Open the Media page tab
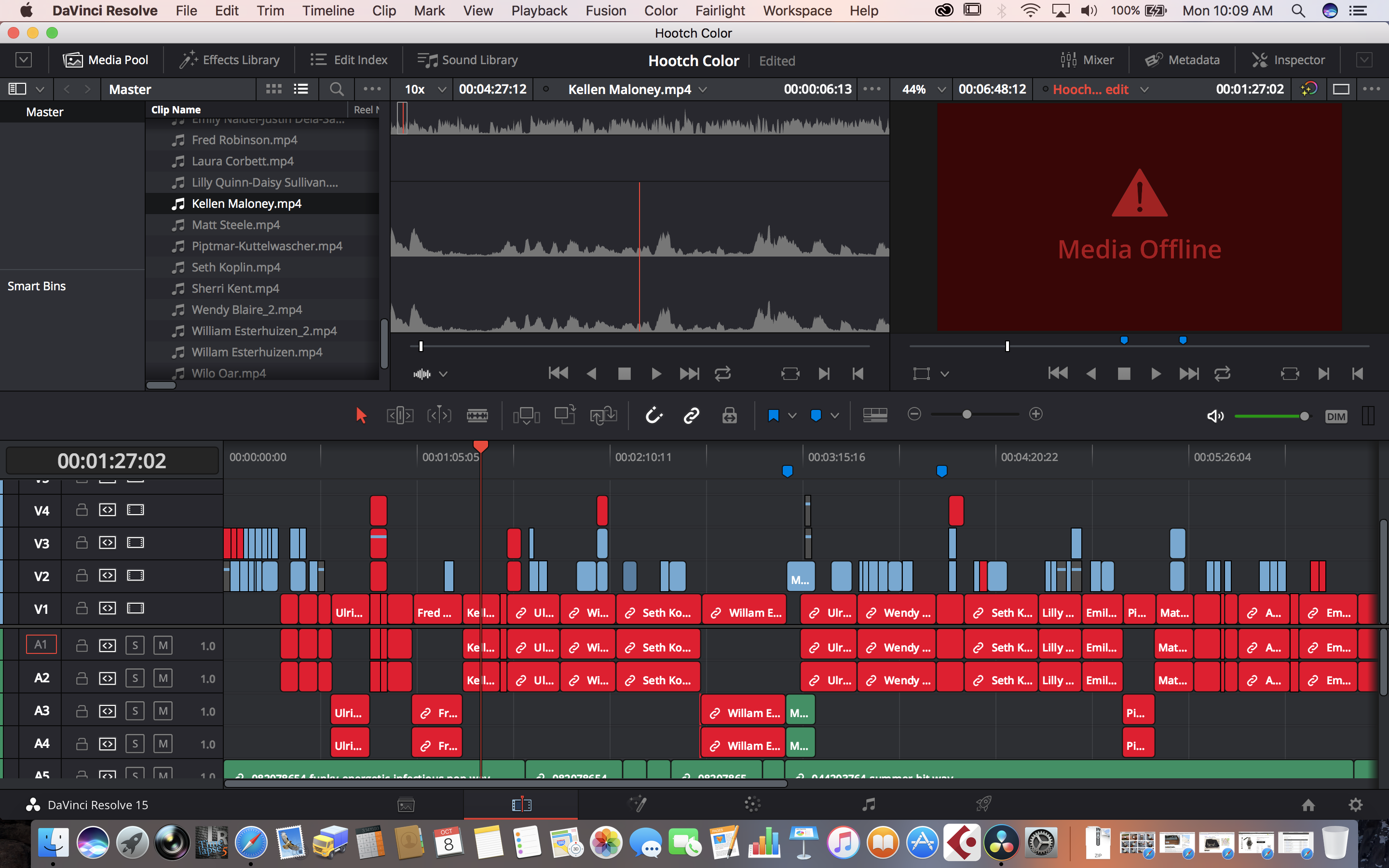The width and height of the screenshot is (1389, 868). [x=406, y=805]
